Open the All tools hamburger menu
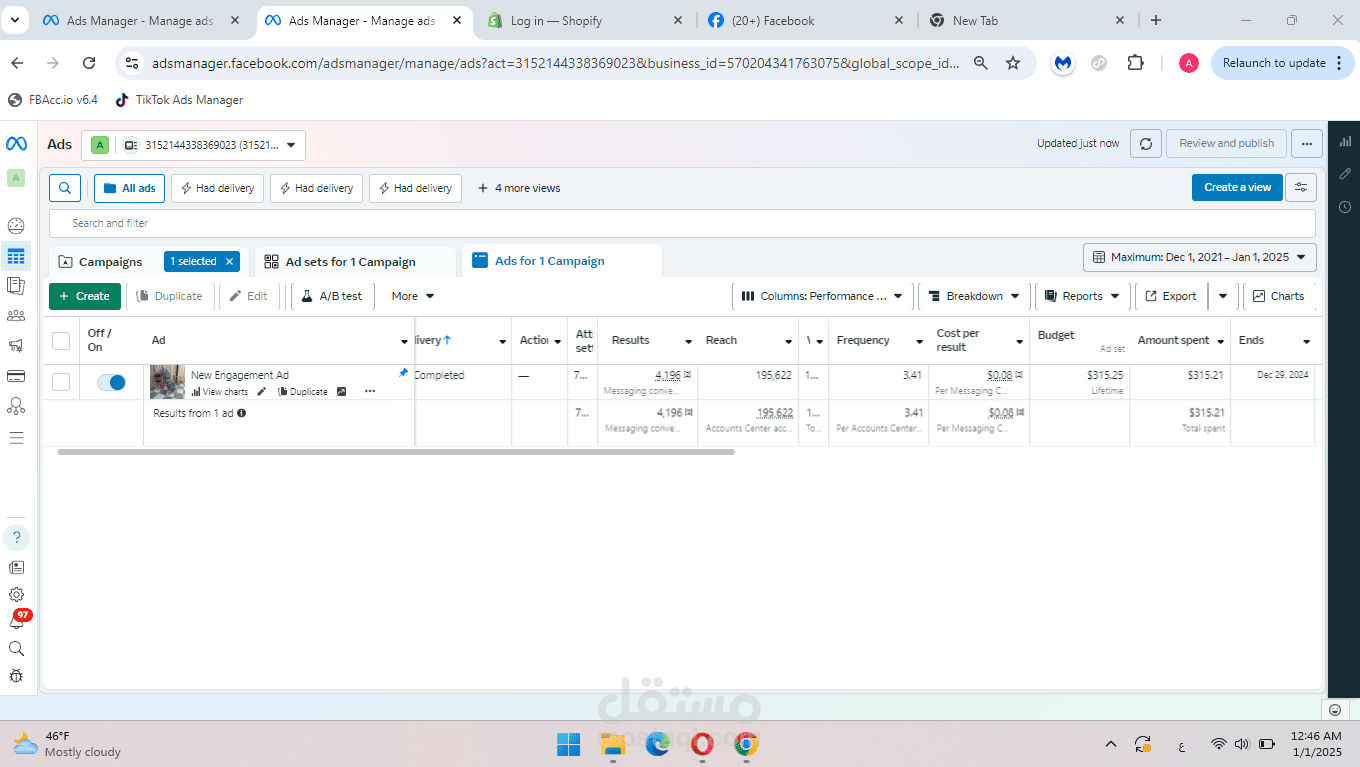This screenshot has height=767, width=1360. point(16,438)
